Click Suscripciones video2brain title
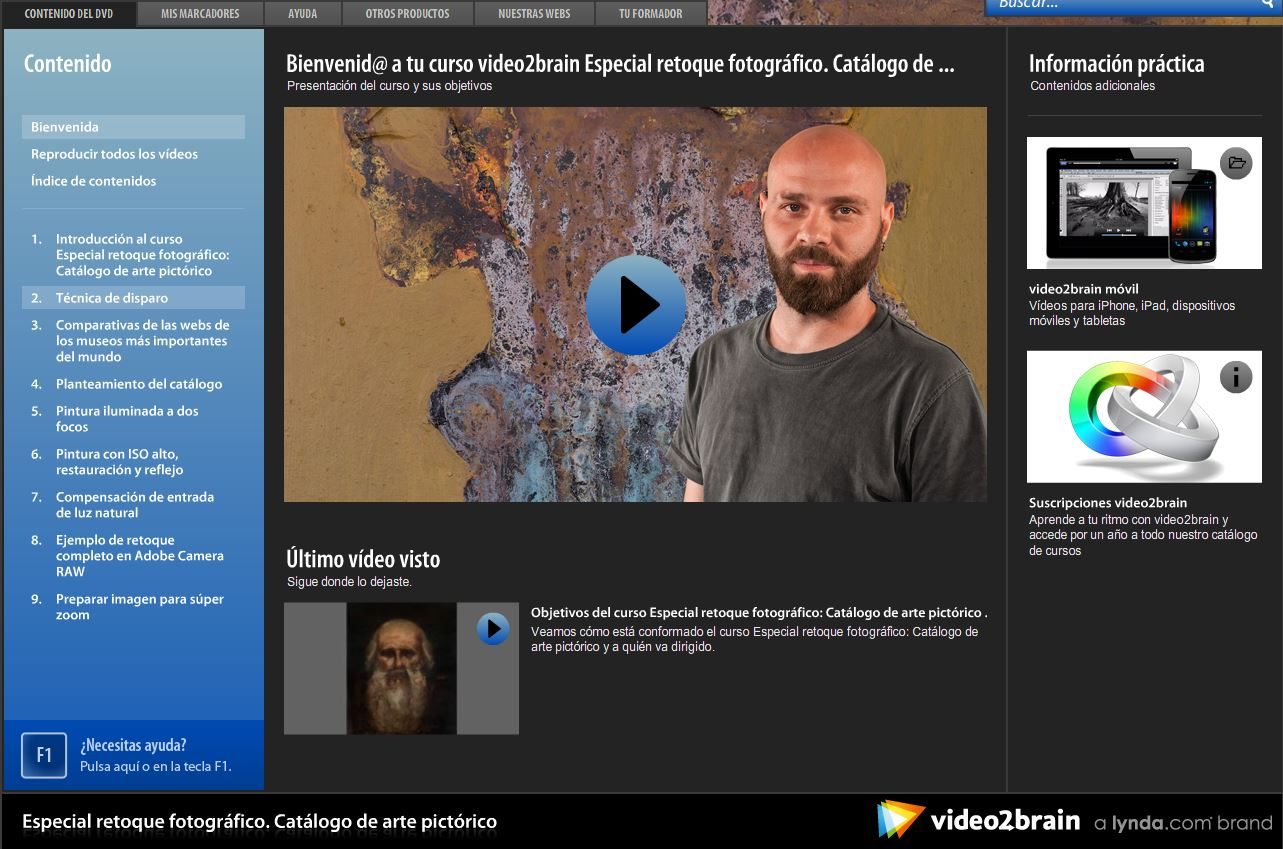The width and height of the screenshot is (1283, 849). (x=1108, y=503)
